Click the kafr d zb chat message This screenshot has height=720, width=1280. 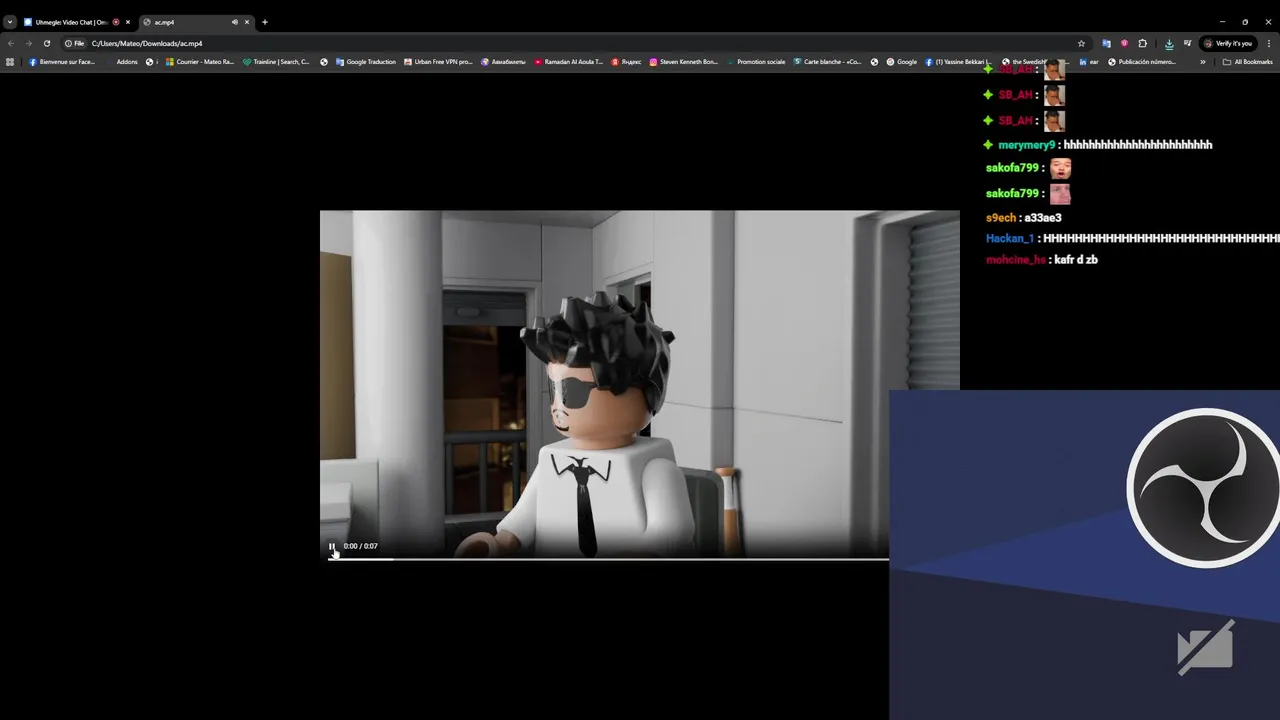click(x=1076, y=260)
